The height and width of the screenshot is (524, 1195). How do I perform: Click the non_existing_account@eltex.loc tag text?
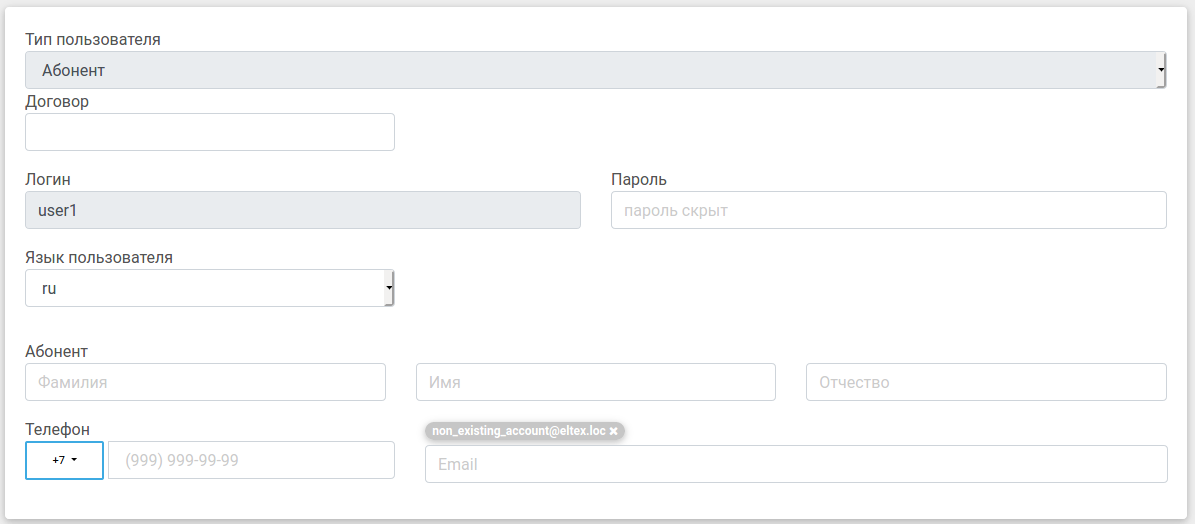519,431
